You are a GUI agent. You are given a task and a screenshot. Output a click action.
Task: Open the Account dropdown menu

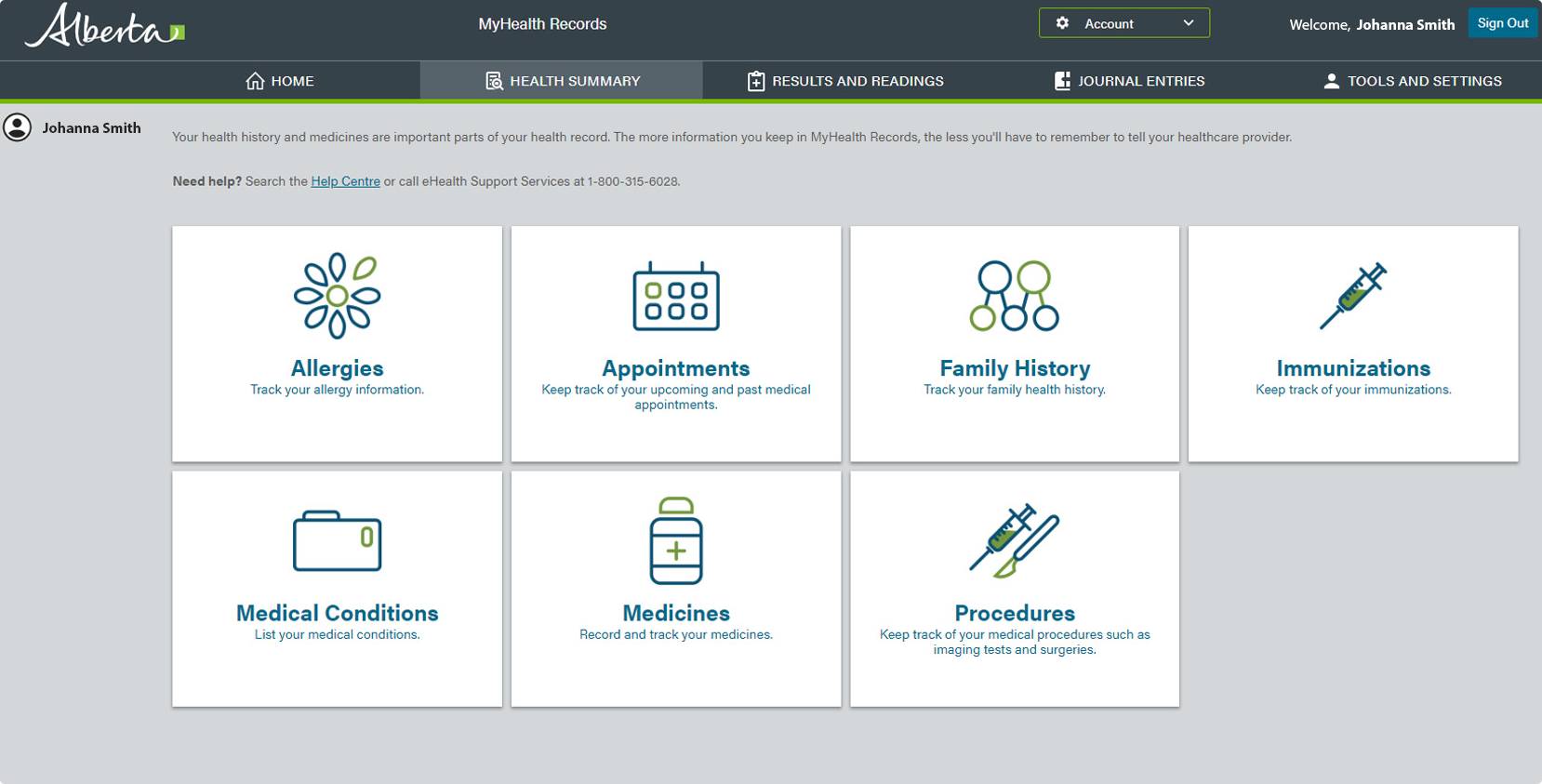pyautogui.click(x=1124, y=23)
